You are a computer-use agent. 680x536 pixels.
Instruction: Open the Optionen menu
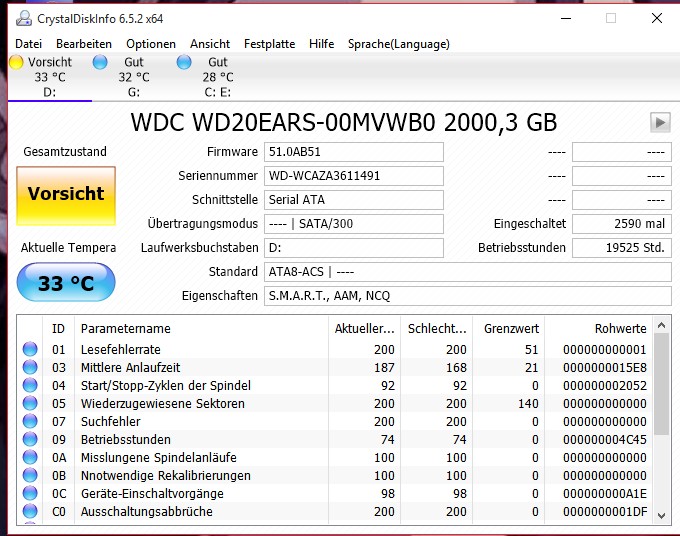click(x=151, y=44)
